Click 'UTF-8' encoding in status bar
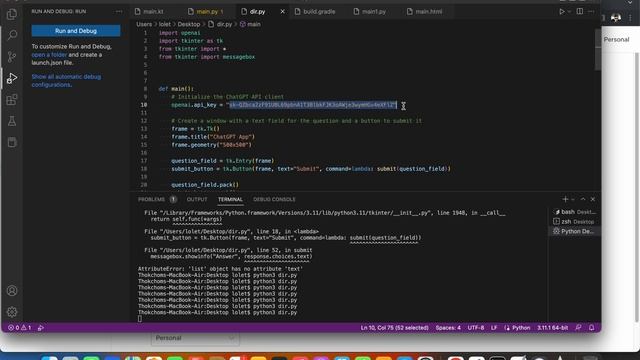Screen dimensions: 640x360 pyautogui.click(x=476, y=327)
